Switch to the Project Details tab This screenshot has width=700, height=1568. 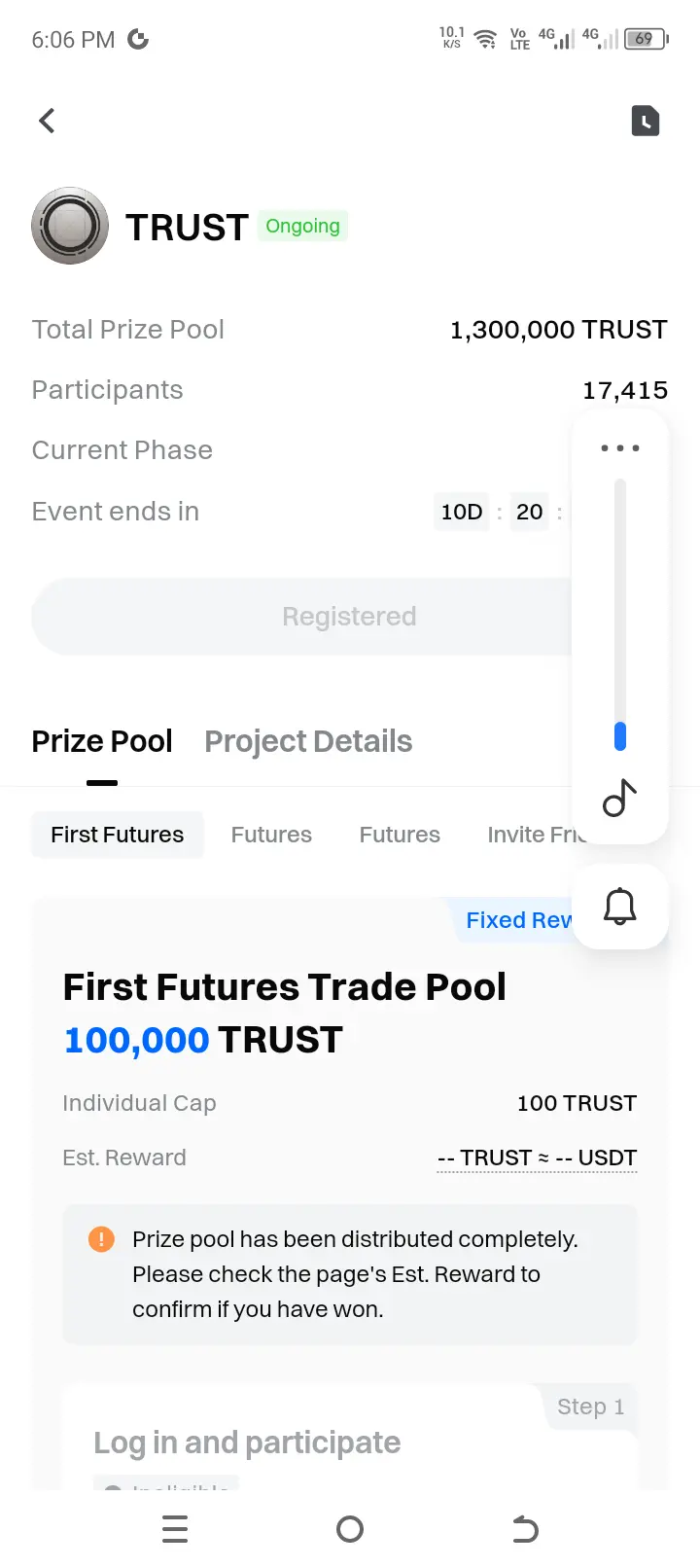click(308, 741)
